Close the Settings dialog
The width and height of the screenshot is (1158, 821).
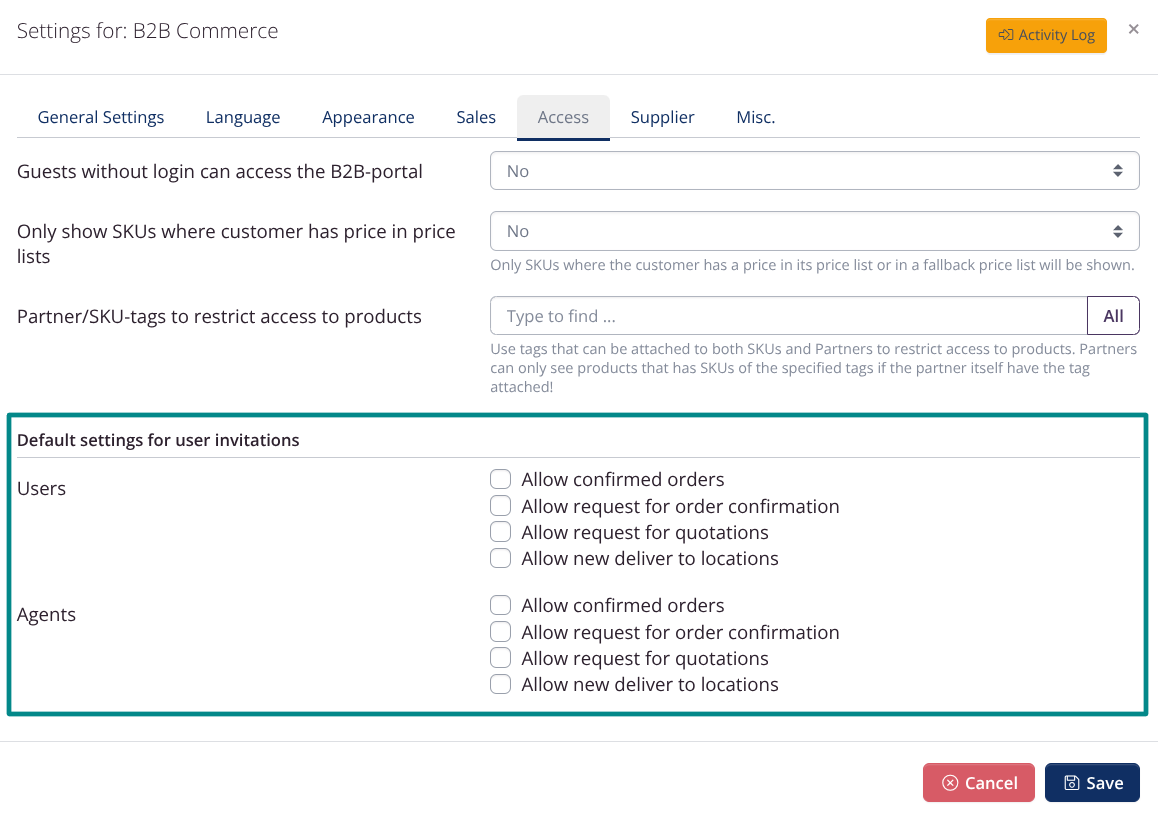click(x=1133, y=29)
